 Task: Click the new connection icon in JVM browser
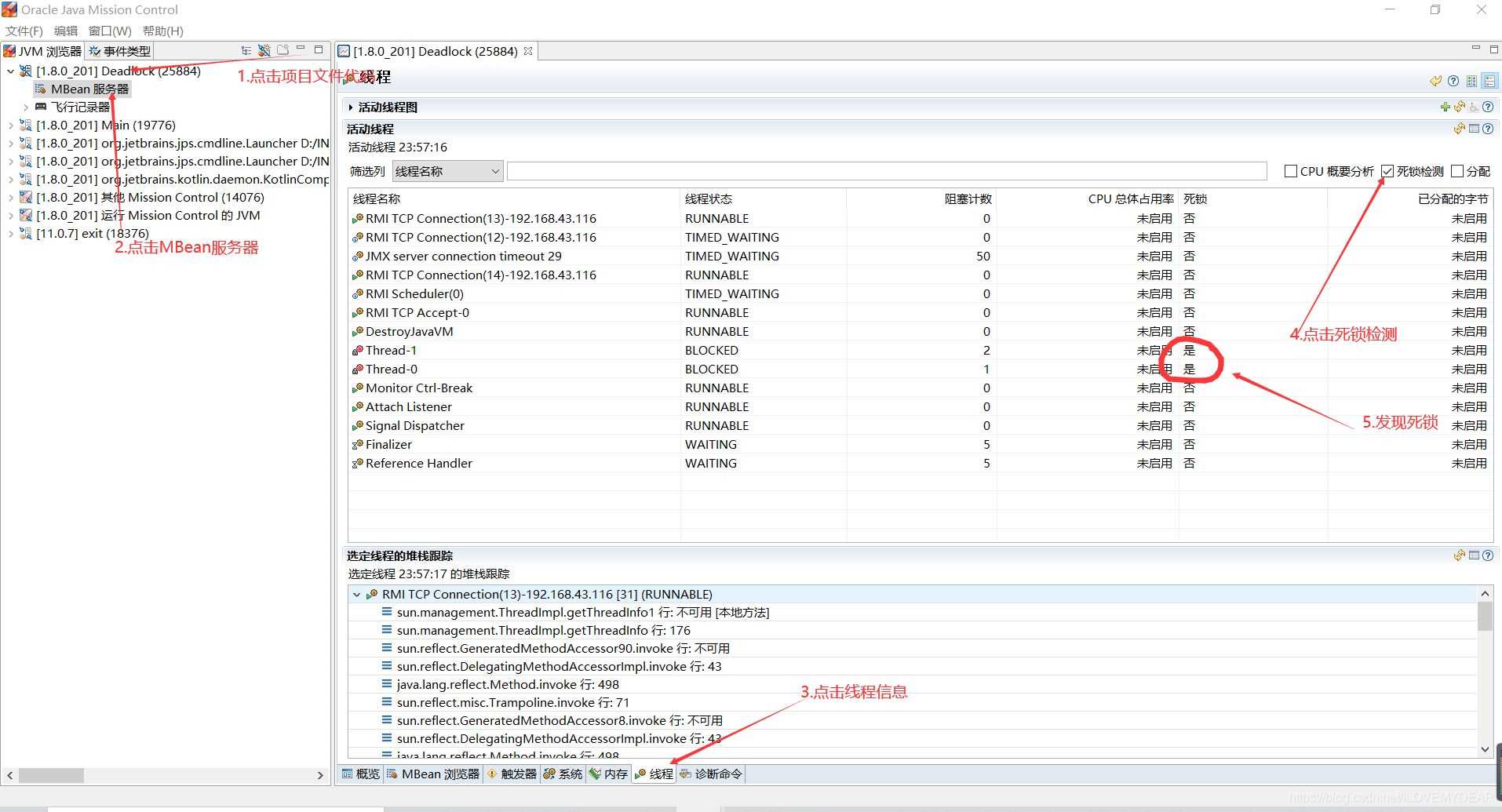coord(264,51)
